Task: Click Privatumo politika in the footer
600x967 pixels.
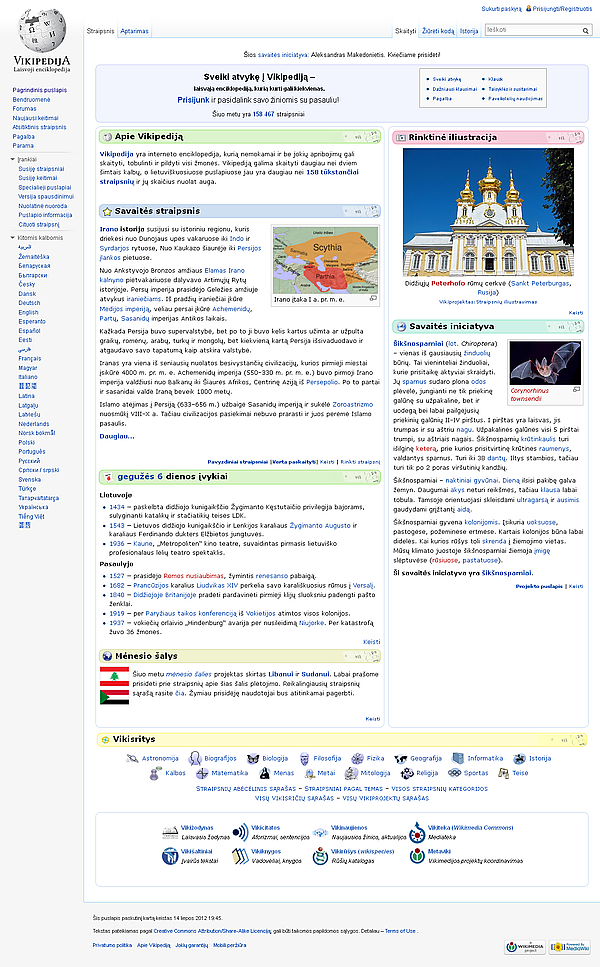Action: (x=112, y=945)
